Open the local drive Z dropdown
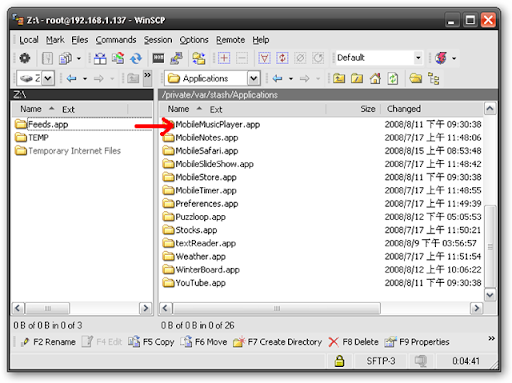Image resolution: width=512 pixels, height=383 pixels. tap(48, 79)
